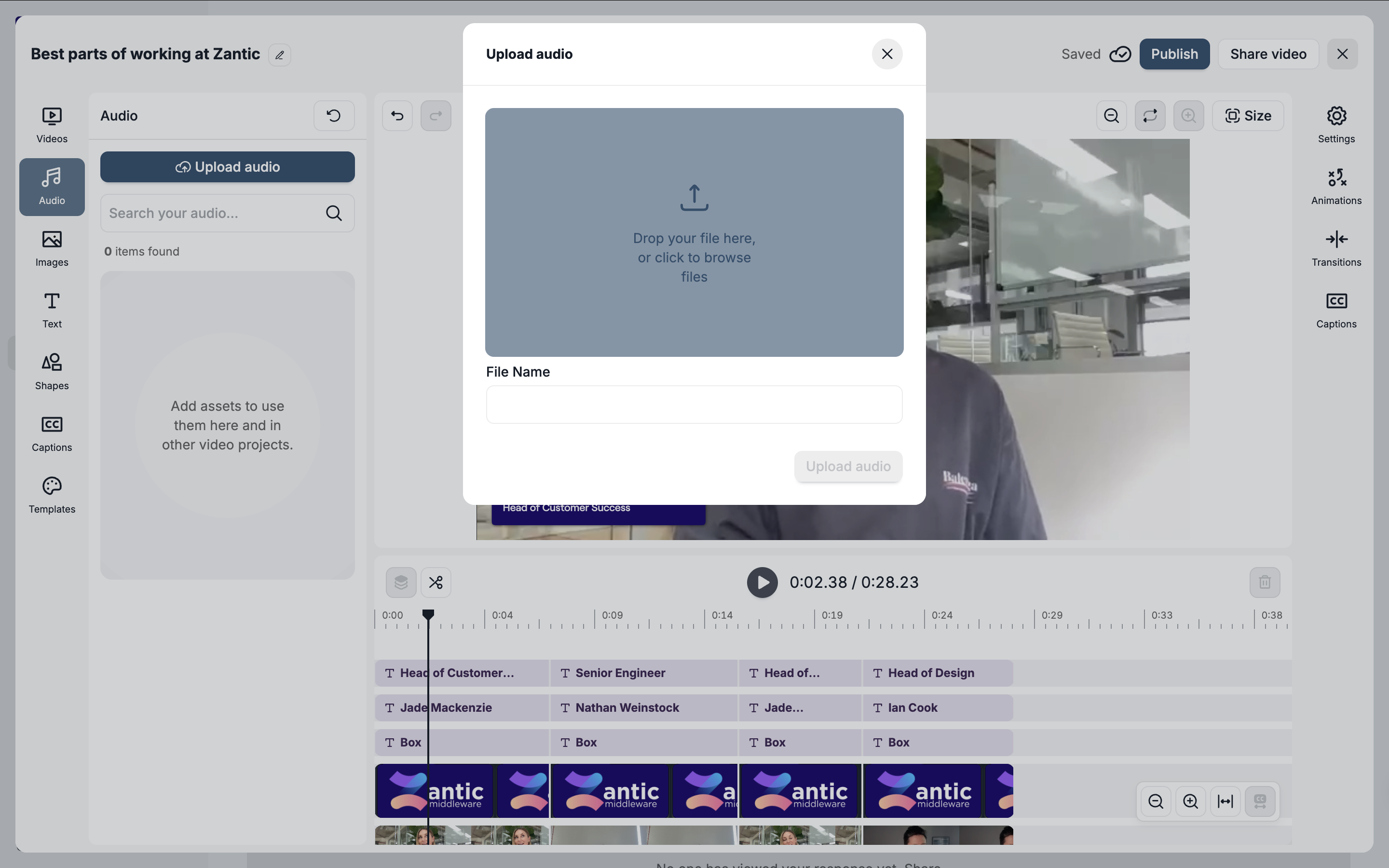Screen dimensions: 1389x868
Task: Click the Share video button
Action: click(x=1268, y=54)
